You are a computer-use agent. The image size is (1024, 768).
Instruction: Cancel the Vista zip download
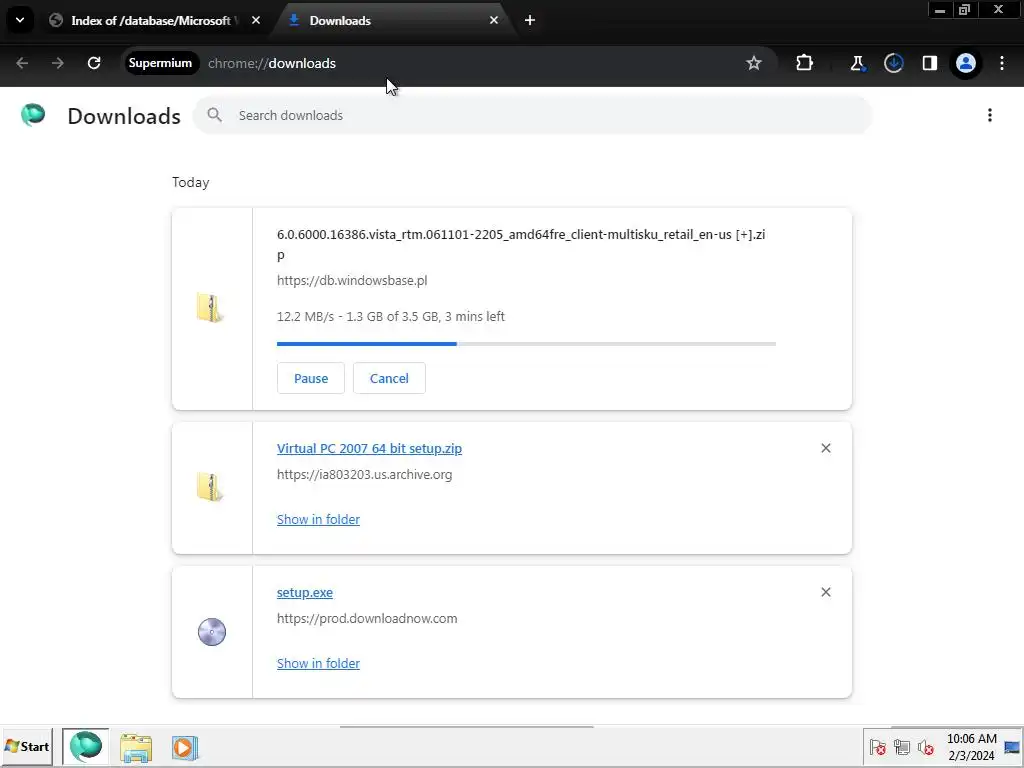pyautogui.click(x=389, y=379)
